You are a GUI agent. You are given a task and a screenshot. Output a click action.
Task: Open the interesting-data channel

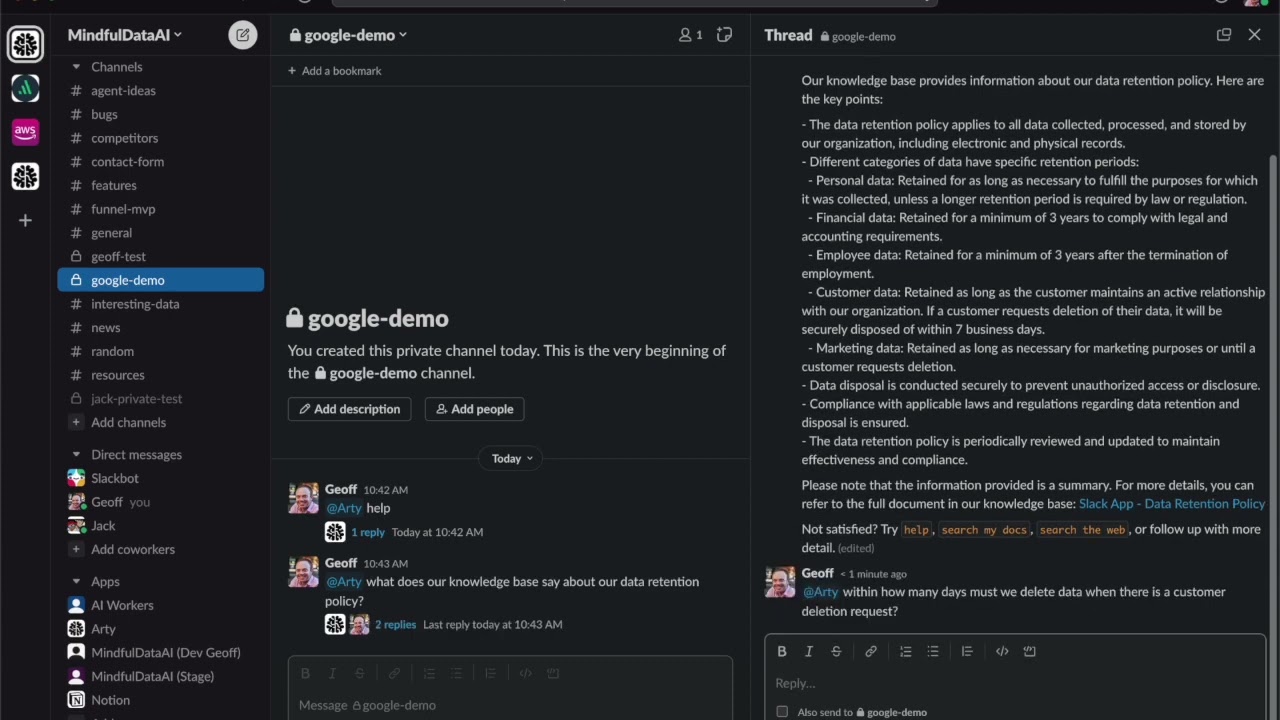(x=161, y=304)
